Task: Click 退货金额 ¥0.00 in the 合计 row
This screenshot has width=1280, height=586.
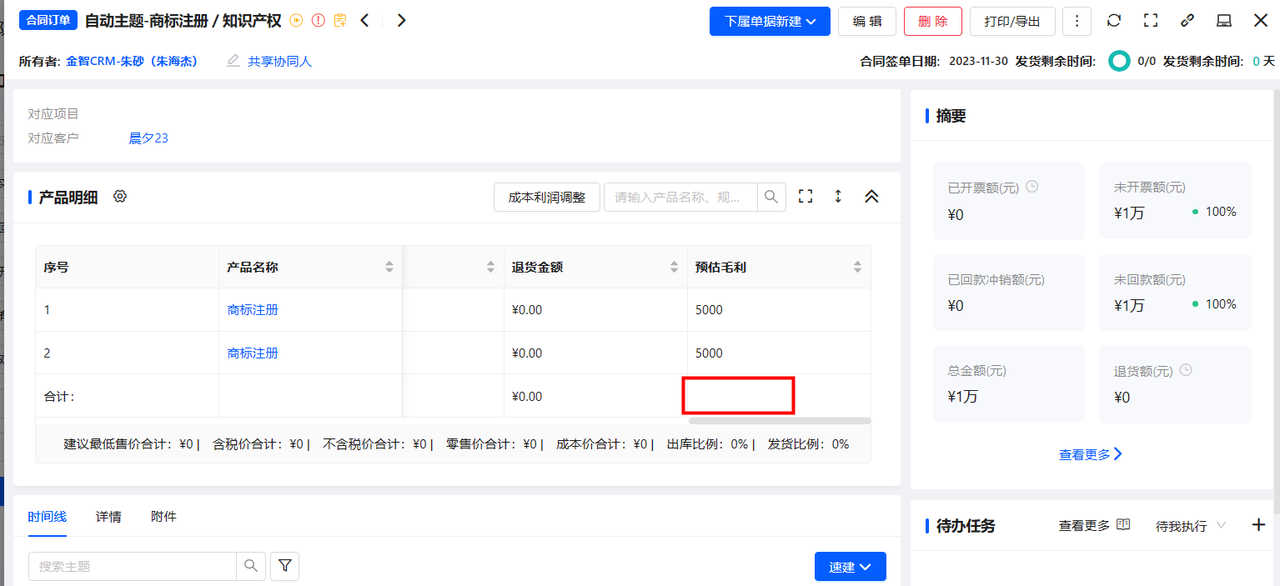Action: click(527, 396)
